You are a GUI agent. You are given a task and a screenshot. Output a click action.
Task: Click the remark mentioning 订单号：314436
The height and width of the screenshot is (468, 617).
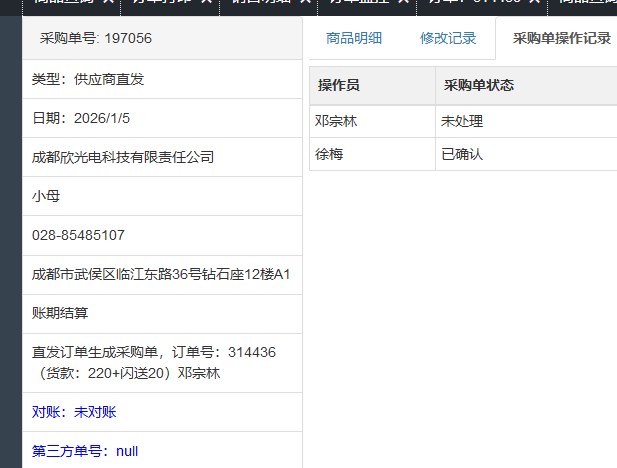coord(154,362)
